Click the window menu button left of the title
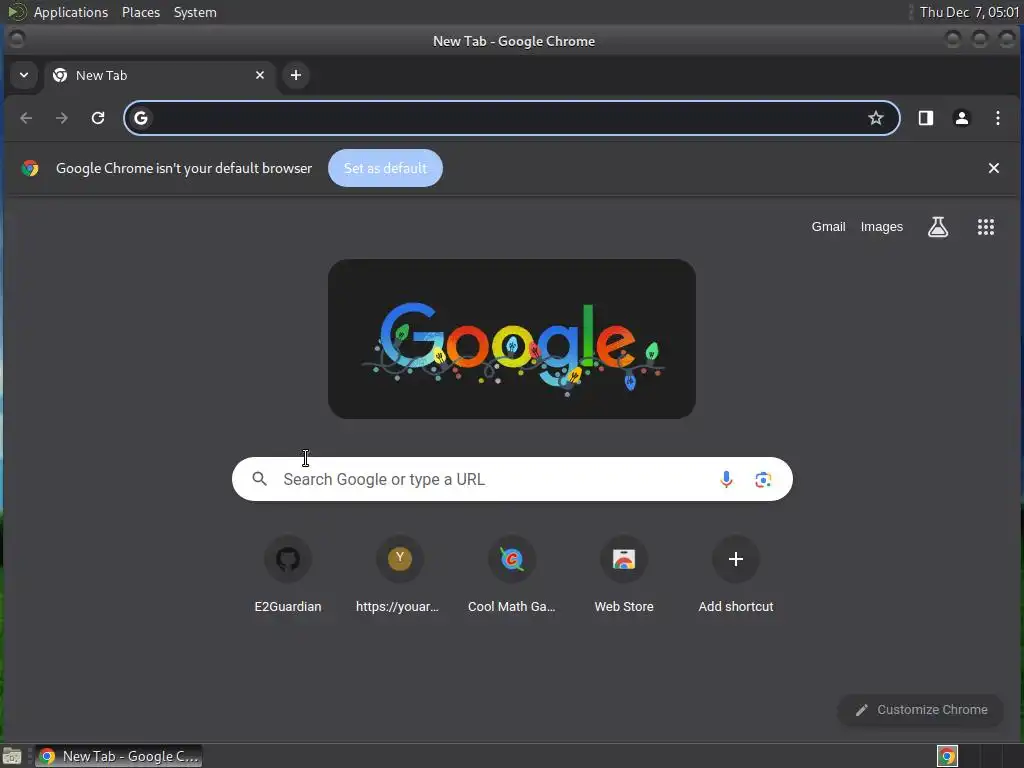This screenshot has height=768, width=1024. pyautogui.click(x=17, y=40)
